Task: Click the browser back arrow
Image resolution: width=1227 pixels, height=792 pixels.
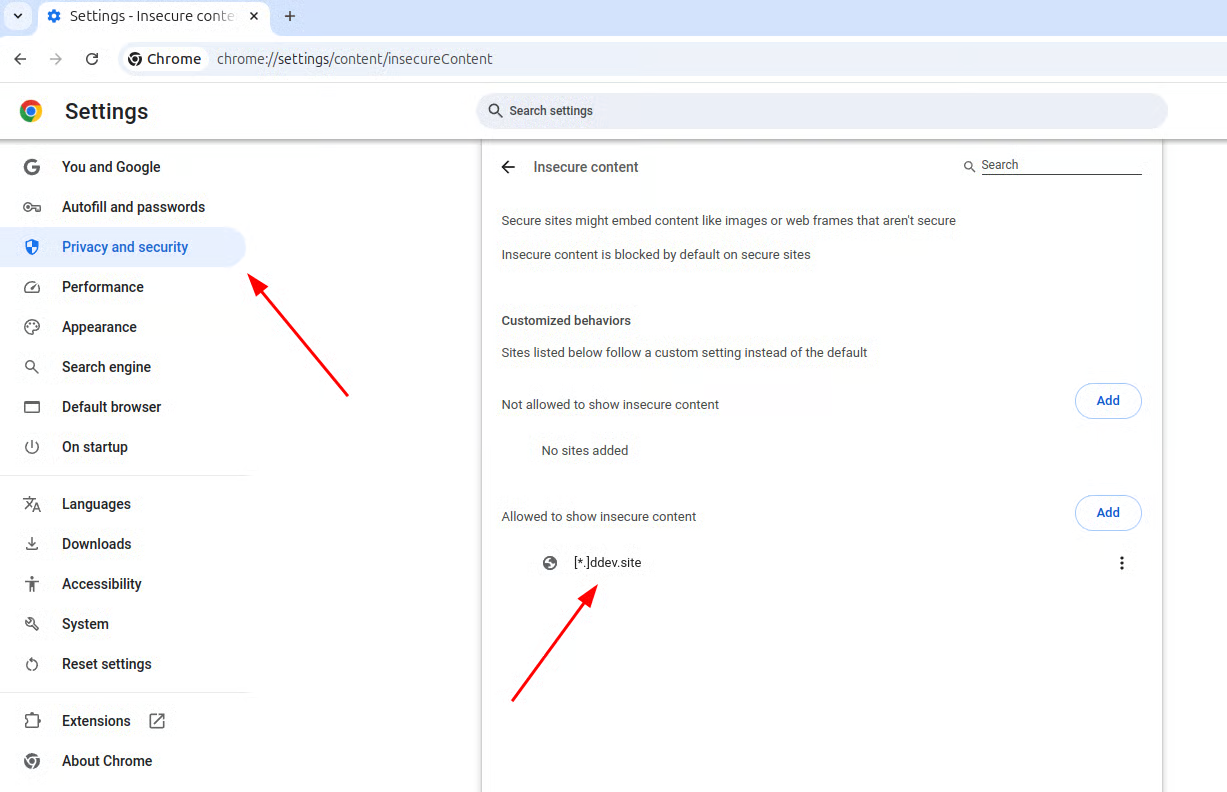Action: (x=20, y=59)
